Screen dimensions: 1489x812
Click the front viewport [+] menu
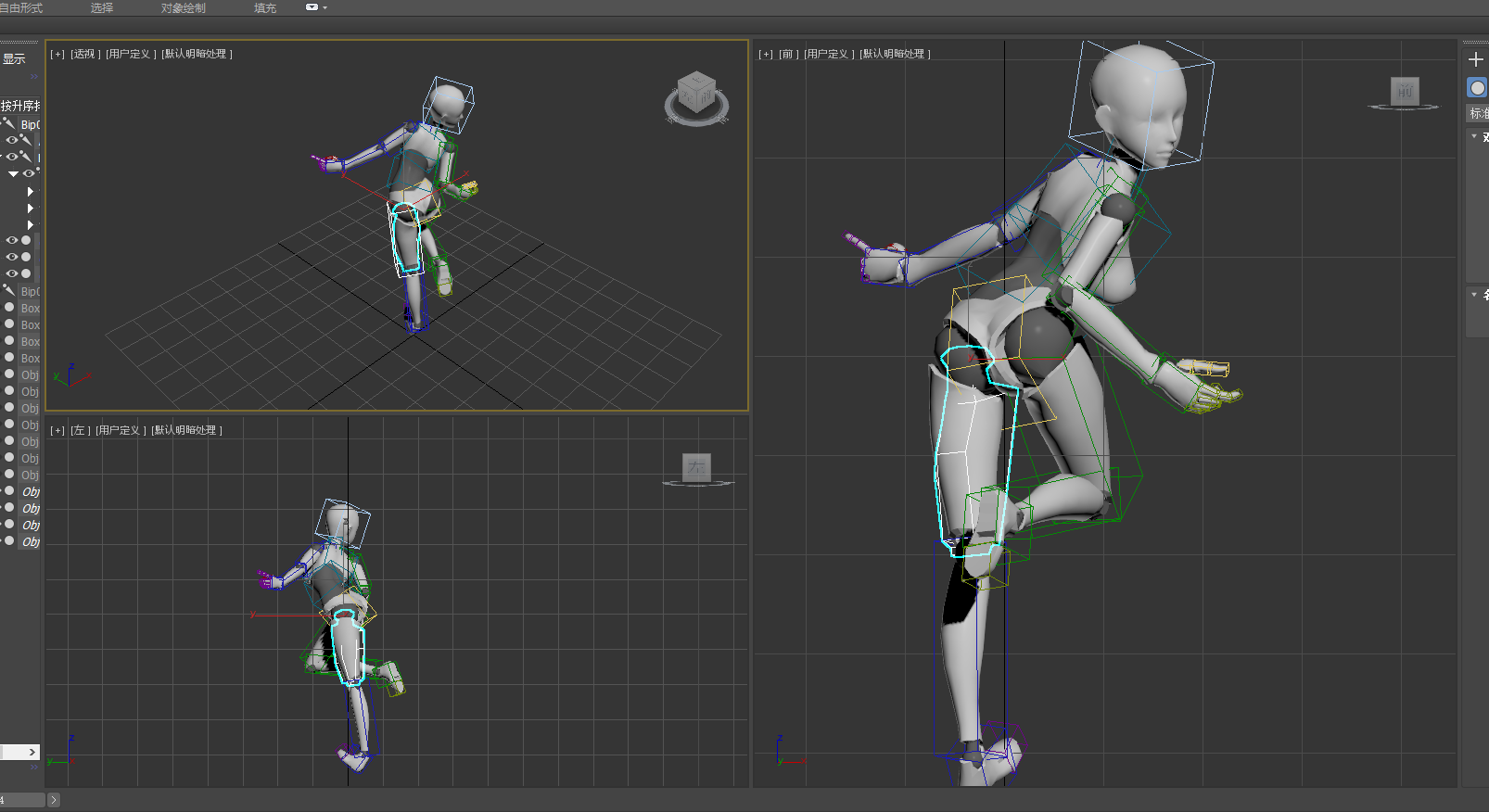[766, 54]
